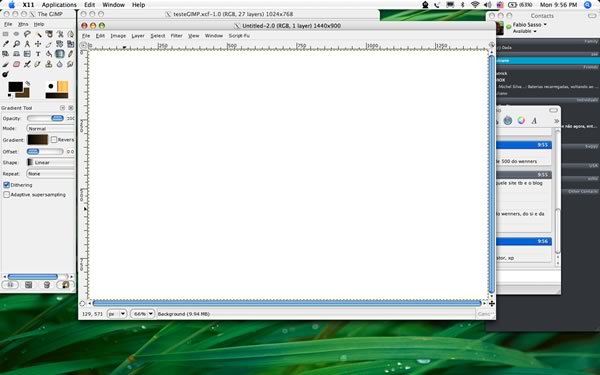Select the Scissors Select tool

(x=60, y=34)
